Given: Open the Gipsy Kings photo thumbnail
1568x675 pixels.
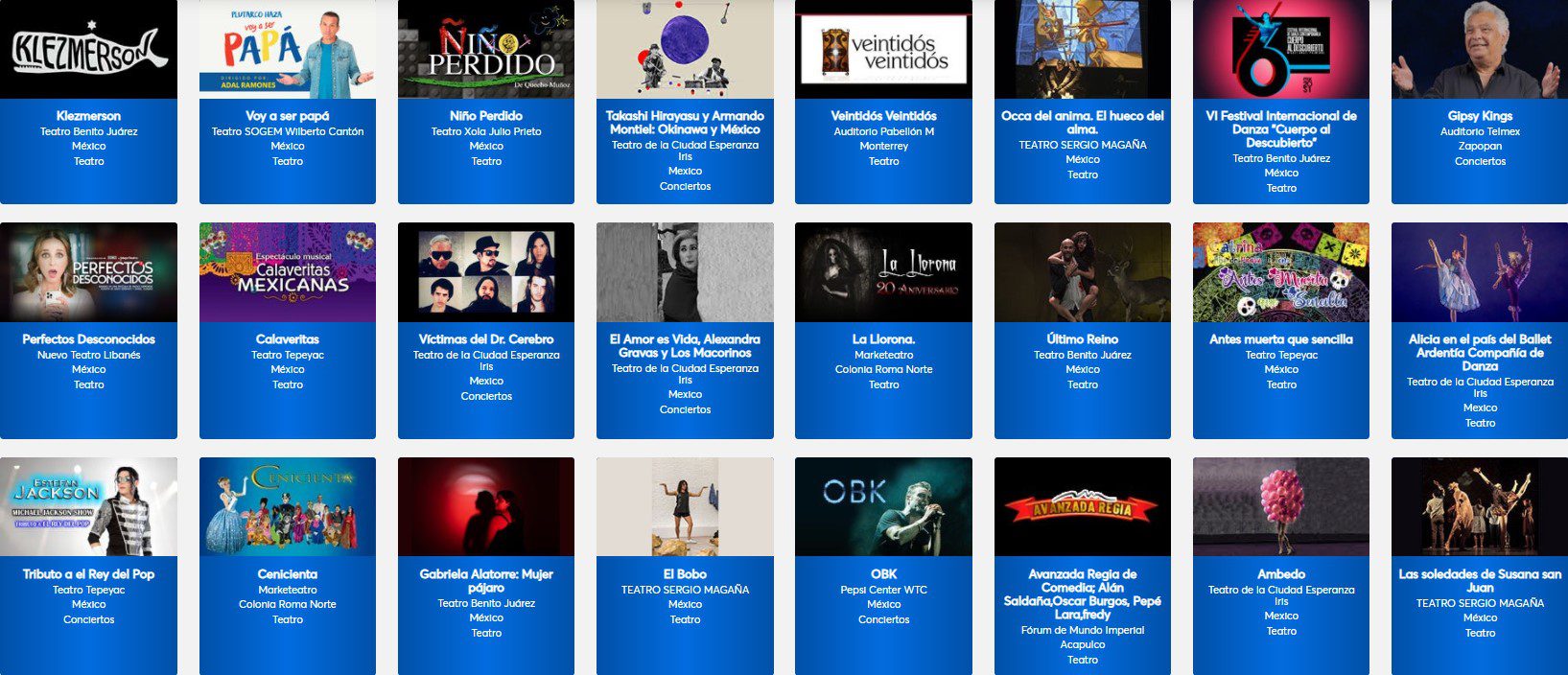Looking at the screenshot, I should 1480,49.
